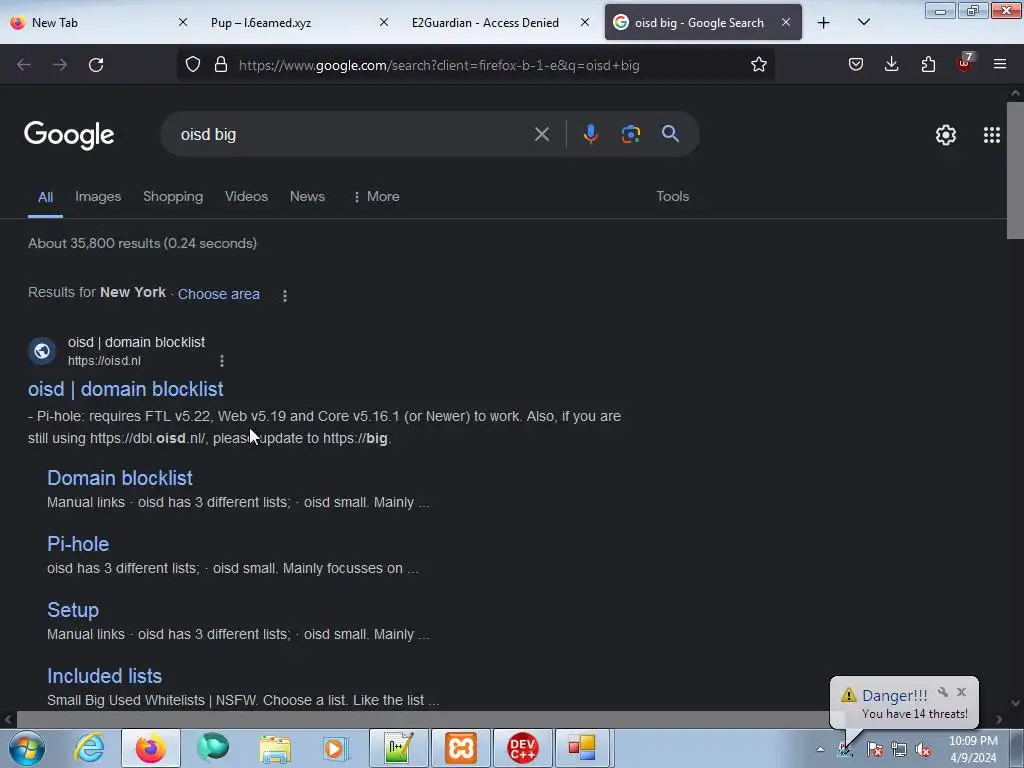Screen dimensions: 1024x768
Task: Open the oisd | domain blocklist result
Action: 125,389
